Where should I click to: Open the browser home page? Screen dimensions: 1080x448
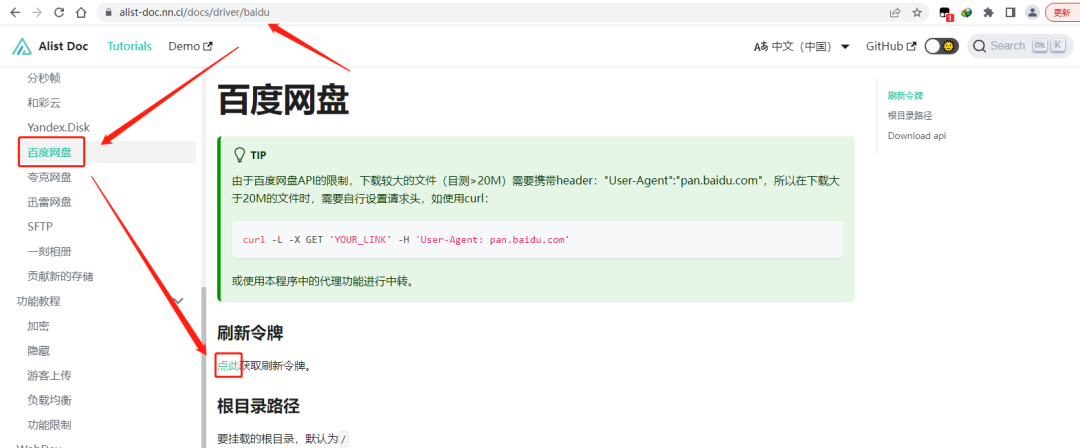click(x=81, y=12)
